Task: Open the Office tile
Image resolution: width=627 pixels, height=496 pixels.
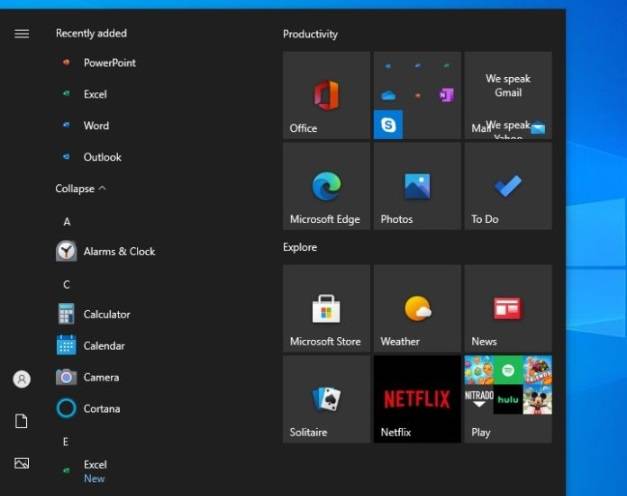Action: (x=326, y=95)
